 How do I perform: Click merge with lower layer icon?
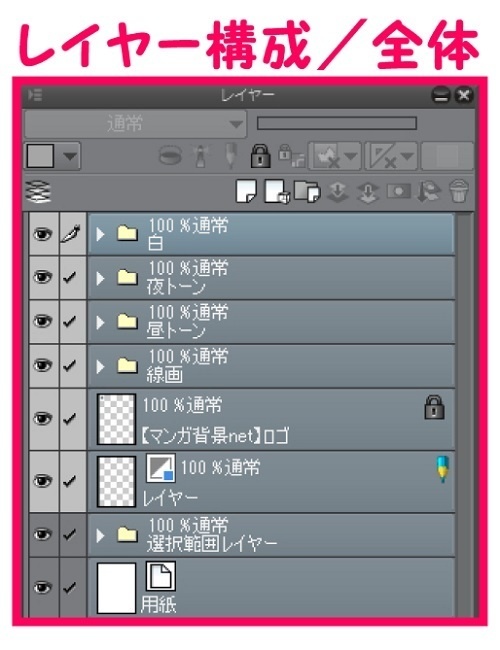368,193
